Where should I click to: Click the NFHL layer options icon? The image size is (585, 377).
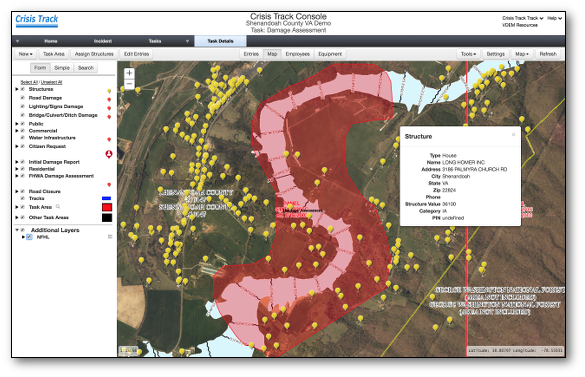point(110,237)
